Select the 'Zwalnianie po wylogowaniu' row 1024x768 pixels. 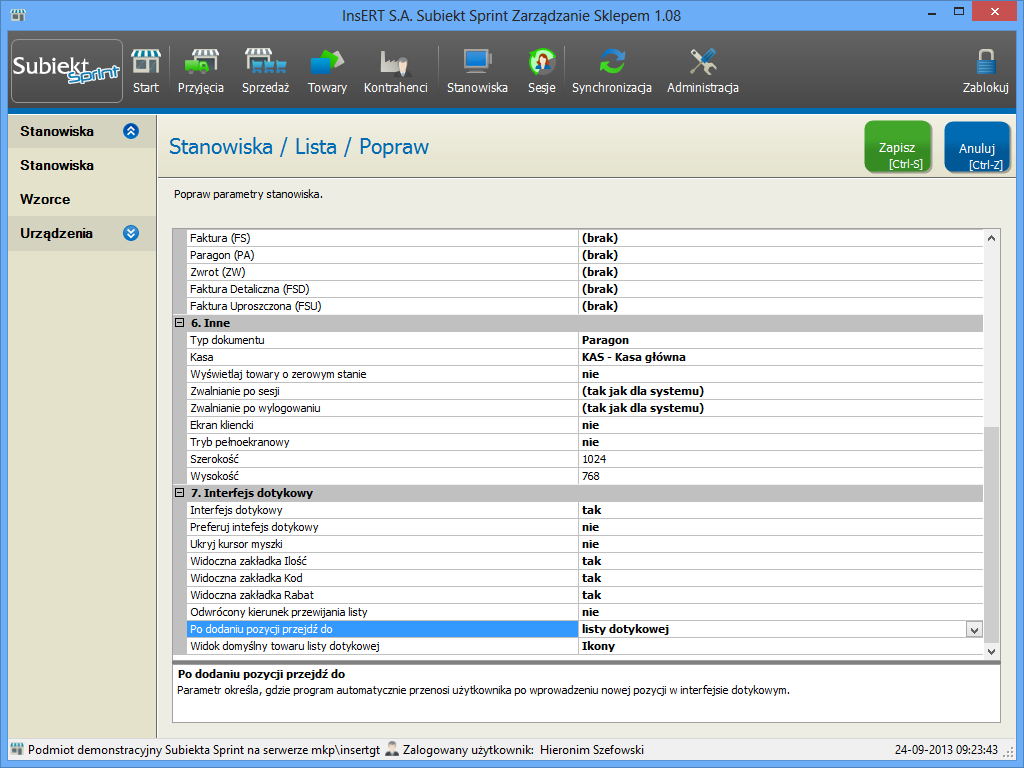pos(584,408)
